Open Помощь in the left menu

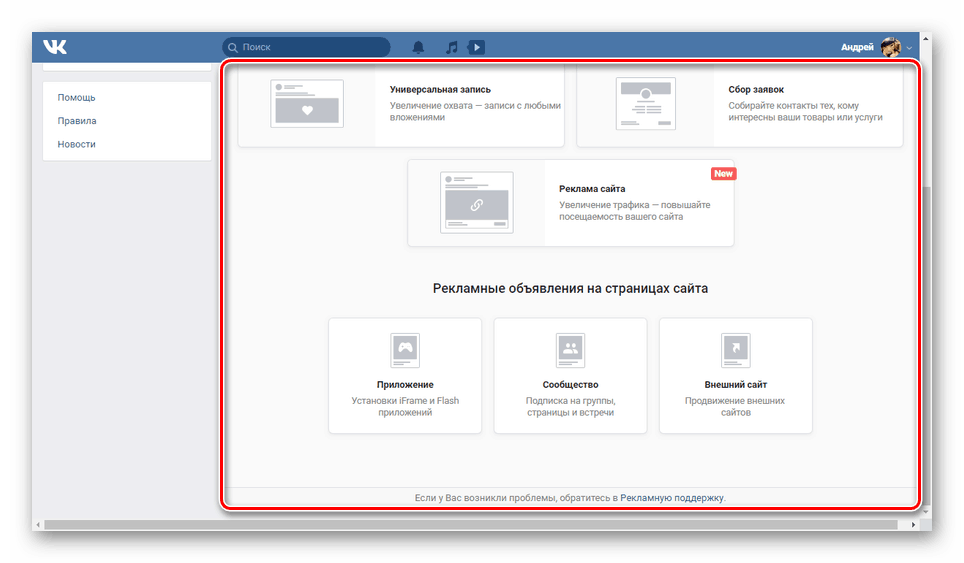(76, 97)
